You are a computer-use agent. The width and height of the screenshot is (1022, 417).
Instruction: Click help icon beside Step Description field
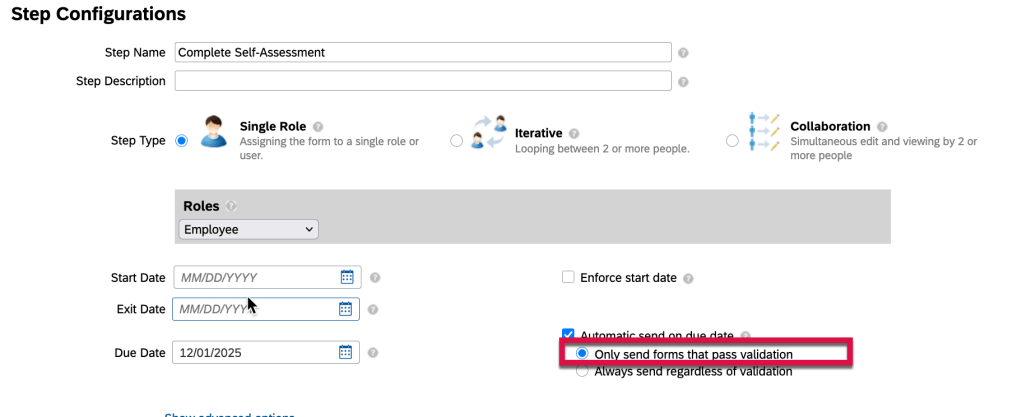683,82
